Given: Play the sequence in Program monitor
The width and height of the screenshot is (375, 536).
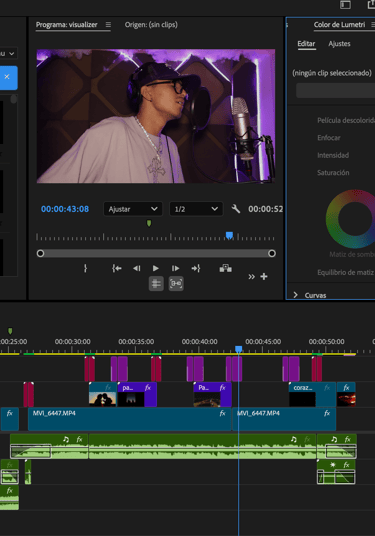Looking at the screenshot, I should [156, 268].
